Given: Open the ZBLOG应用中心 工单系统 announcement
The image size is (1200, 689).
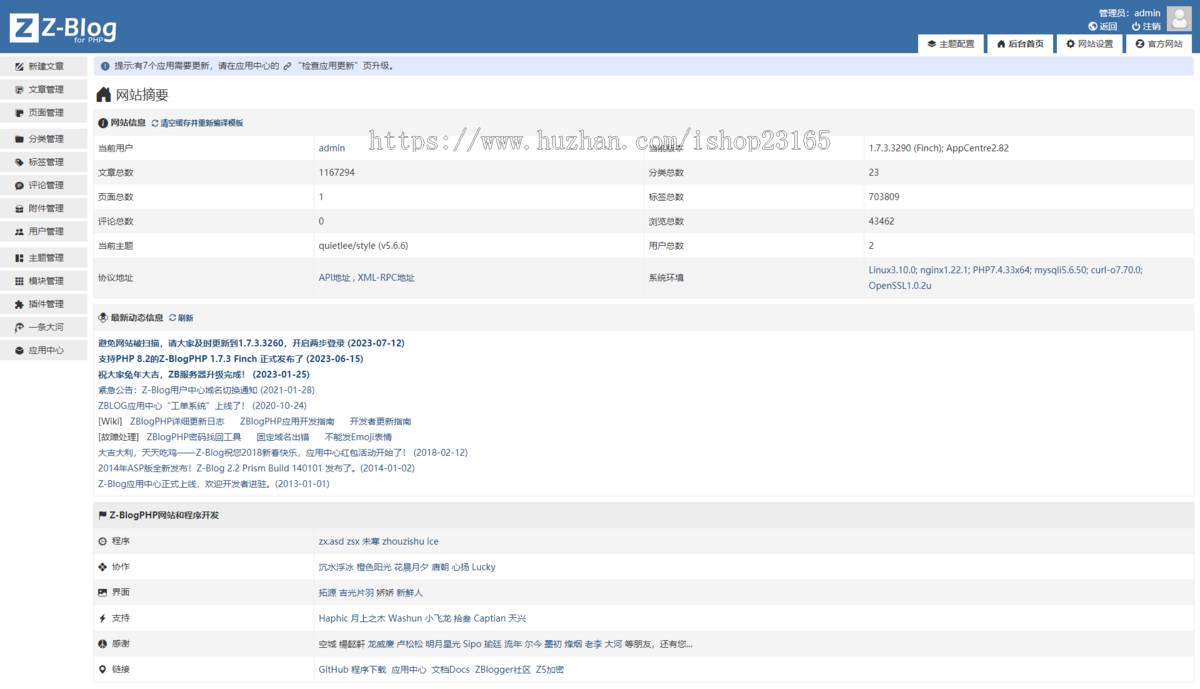Looking at the screenshot, I should point(202,406).
